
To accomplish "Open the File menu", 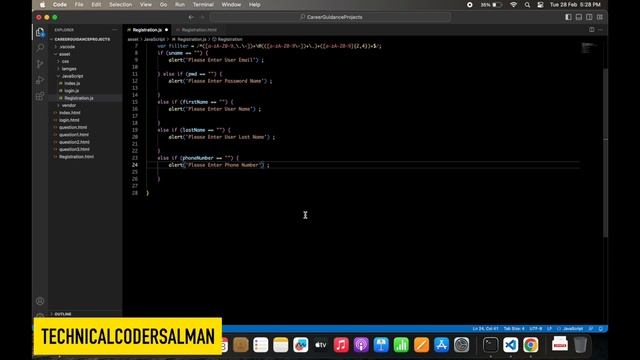I will click(x=79, y=5).
